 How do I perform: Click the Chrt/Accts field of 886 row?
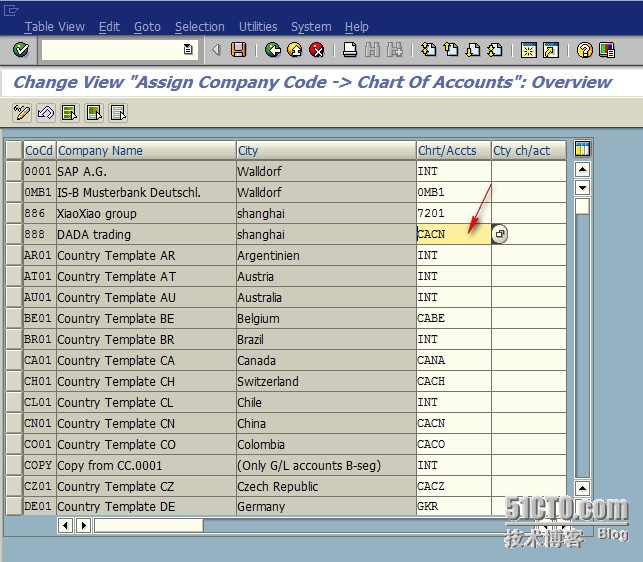click(x=454, y=213)
